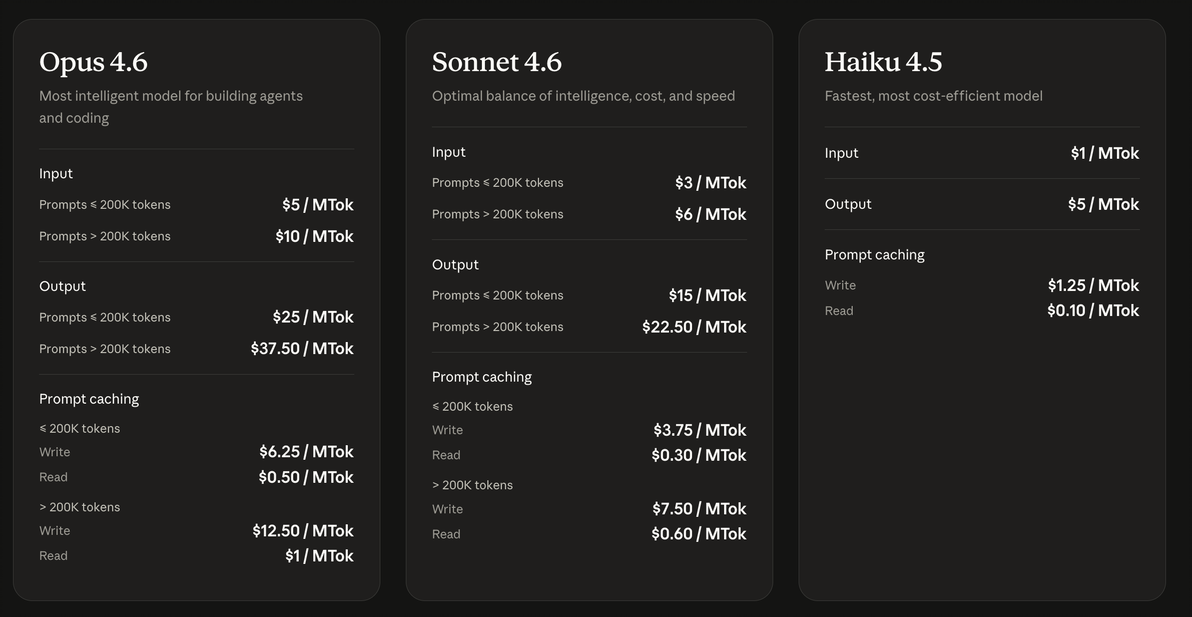Viewport: 1192px width, 617px height.
Task: Click the Opus Prompt caching label
Action: (x=89, y=399)
